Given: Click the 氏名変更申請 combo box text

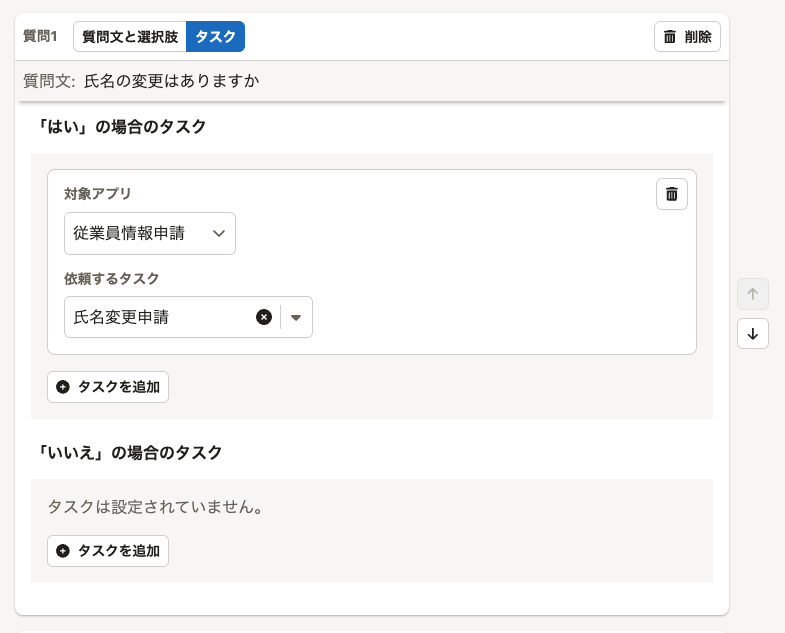Looking at the screenshot, I should pyautogui.click(x=122, y=317).
